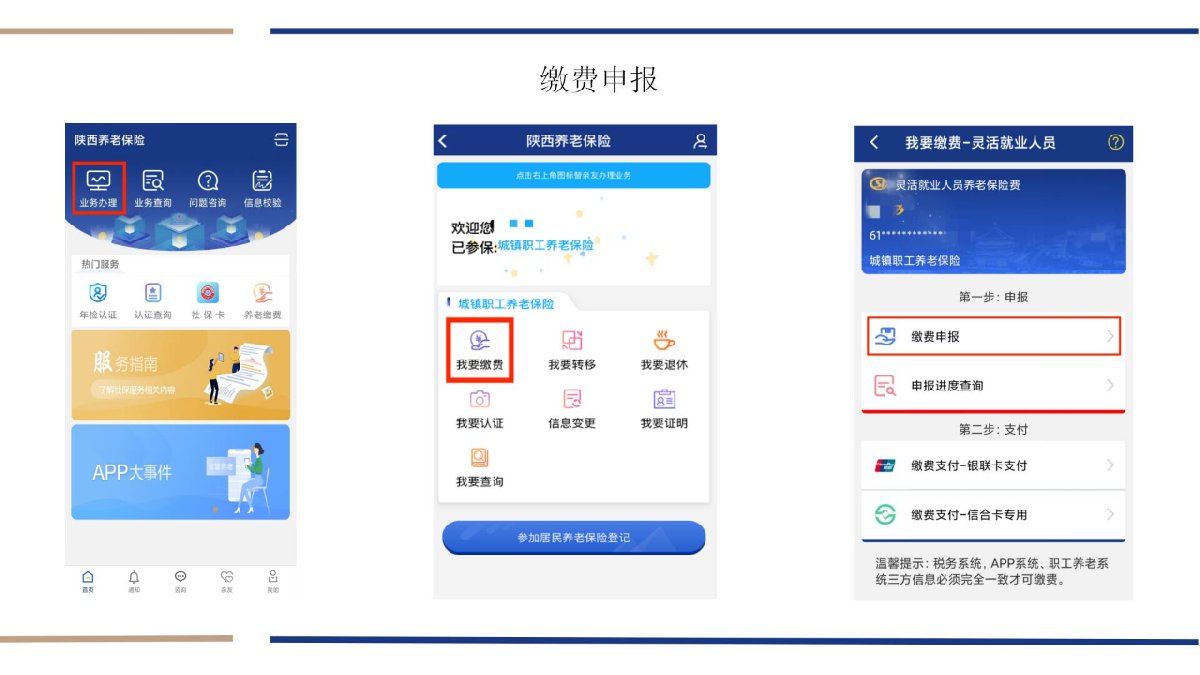Click the help icon beside 灵活就业人员
Viewport: 1200px width, 675px height.
coord(1116,142)
